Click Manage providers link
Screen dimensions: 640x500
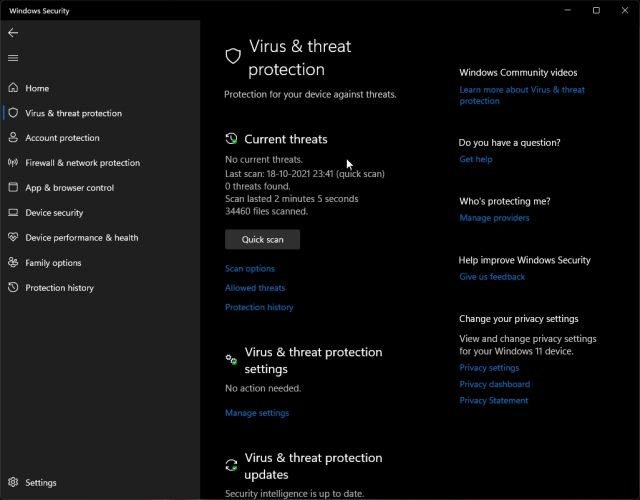point(494,218)
